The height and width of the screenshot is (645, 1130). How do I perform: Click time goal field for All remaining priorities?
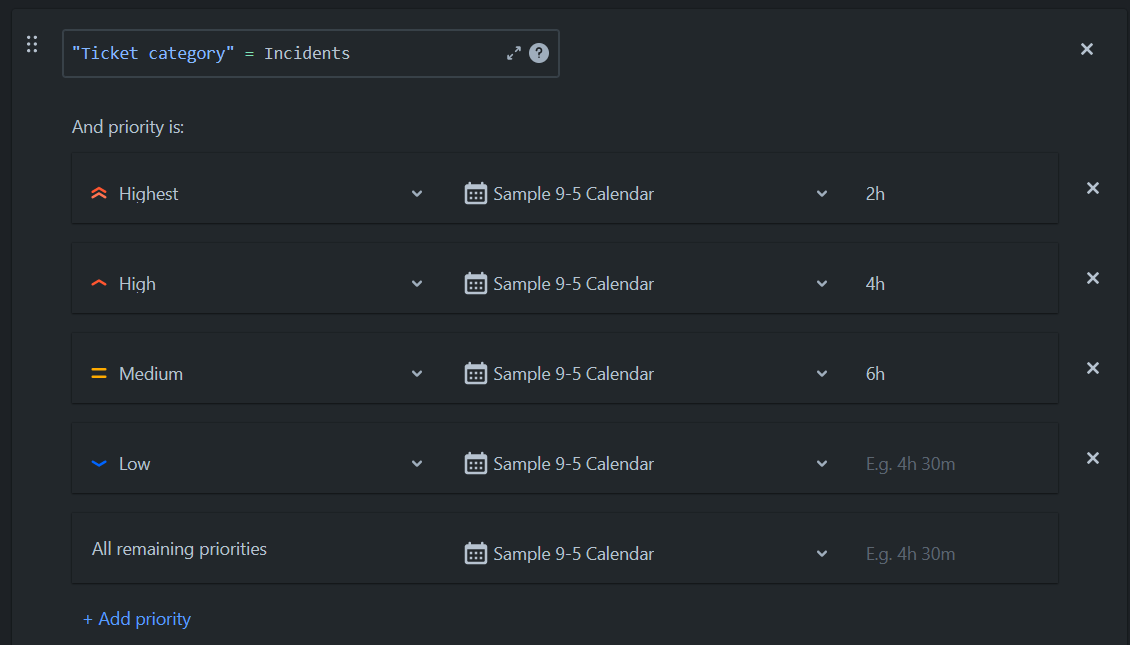950,554
